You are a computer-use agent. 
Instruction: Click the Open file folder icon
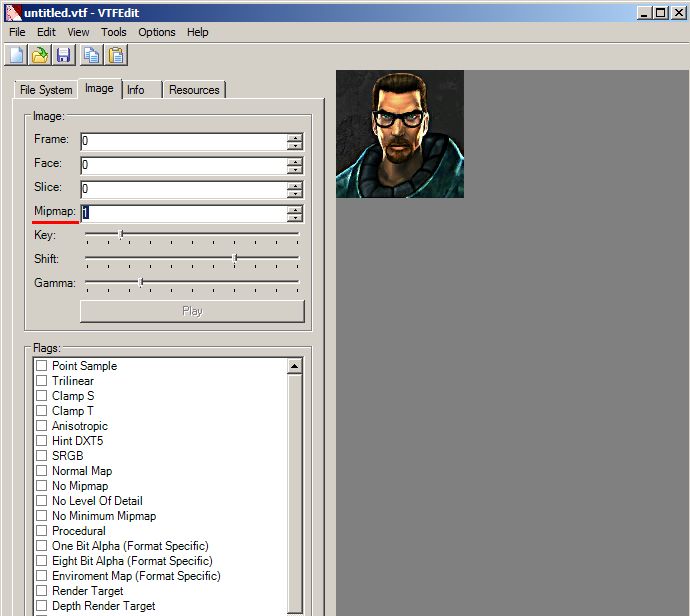coord(40,55)
